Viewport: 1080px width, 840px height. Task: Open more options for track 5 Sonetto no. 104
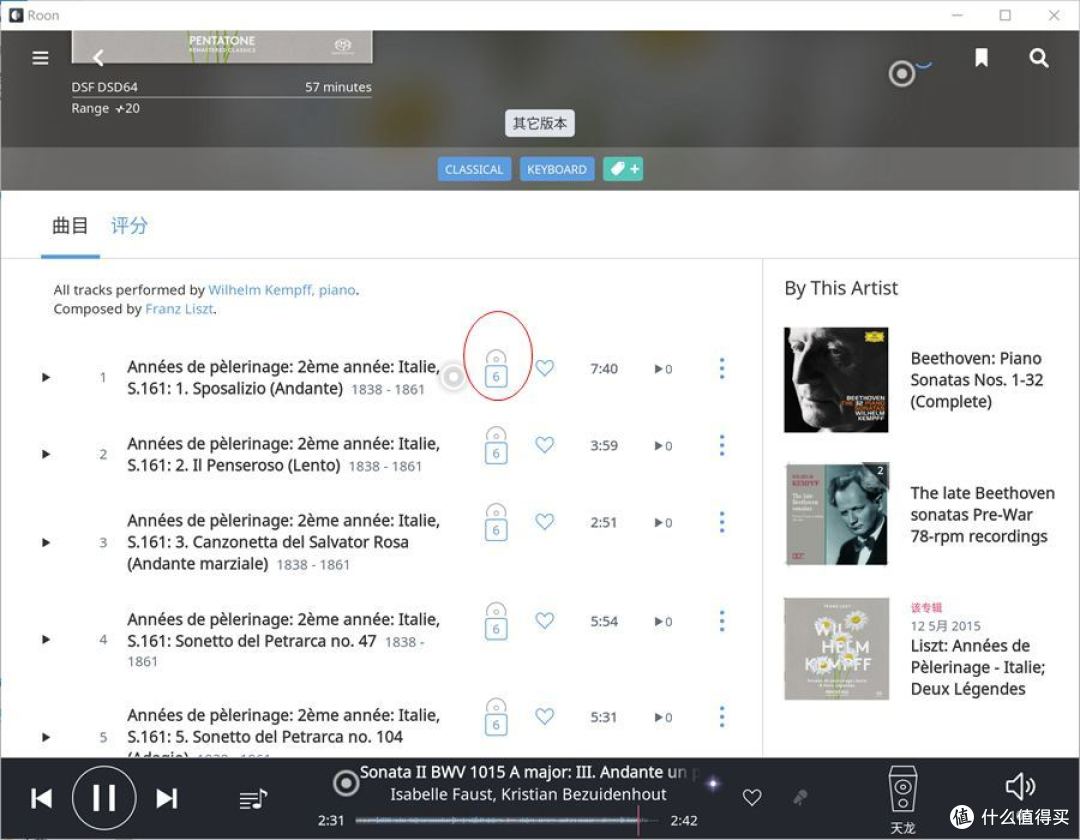(x=722, y=717)
